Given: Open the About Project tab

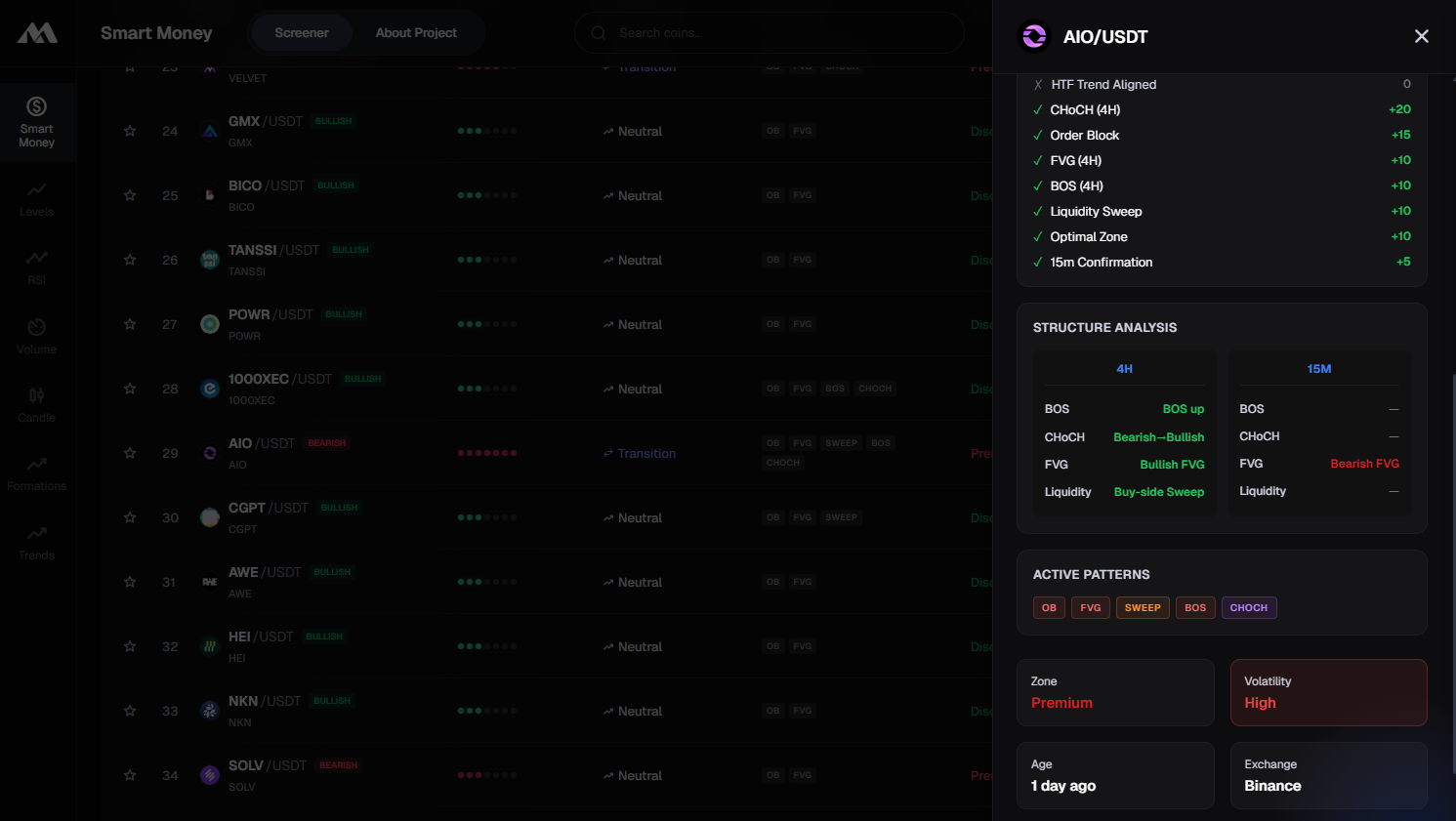Looking at the screenshot, I should [x=416, y=33].
